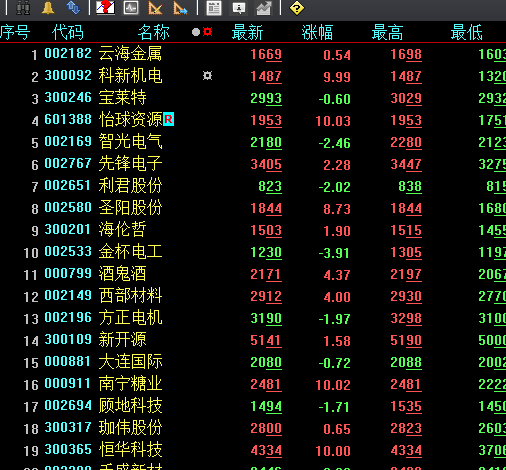Click stock code 300365
This screenshot has height=470, width=506.
[68, 450]
